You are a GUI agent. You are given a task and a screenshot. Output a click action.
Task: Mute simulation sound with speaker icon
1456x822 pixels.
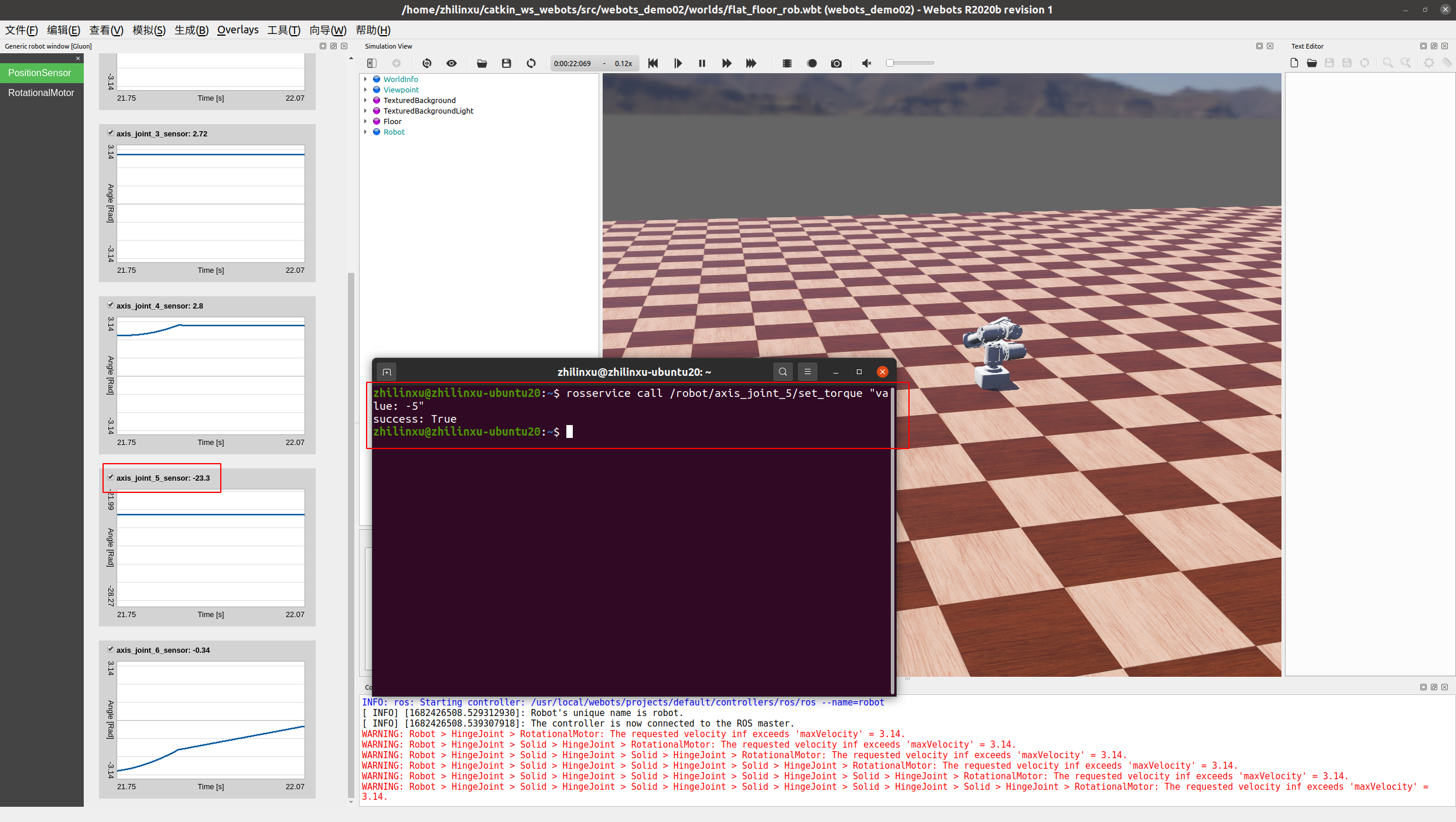pos(867,63)
